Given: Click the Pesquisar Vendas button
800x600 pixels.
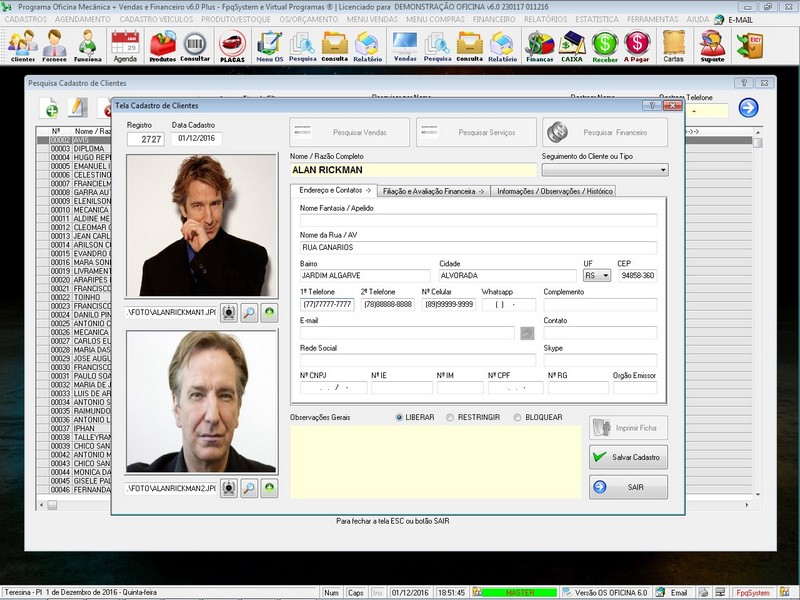Looking at the screenshot, I should coord(349,132).
